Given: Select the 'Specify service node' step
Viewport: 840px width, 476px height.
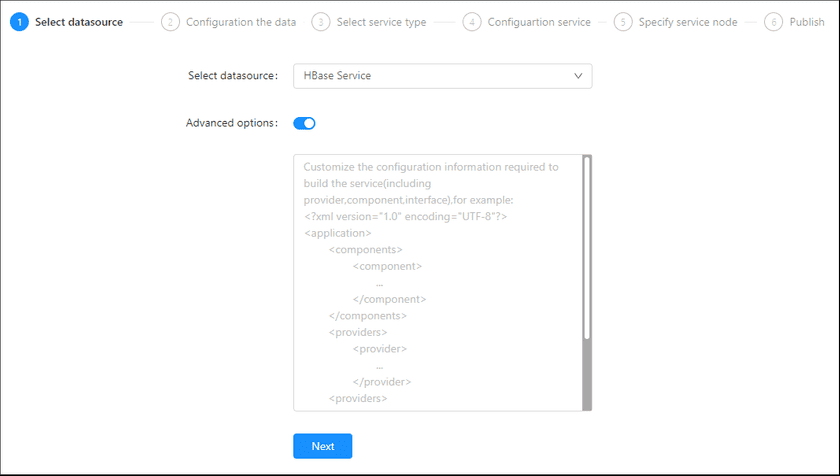Looking at the screenshot, I should [688, 22].
